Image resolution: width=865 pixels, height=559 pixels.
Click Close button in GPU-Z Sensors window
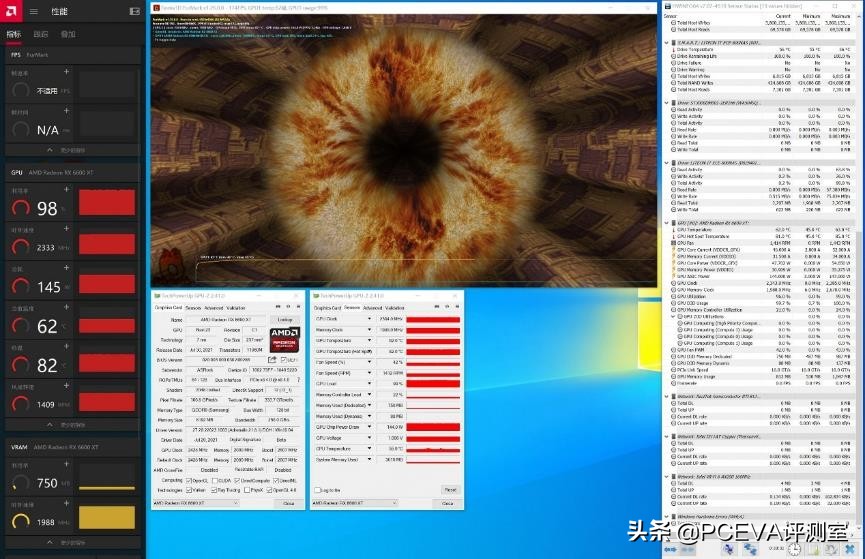[x=447, y=503]
